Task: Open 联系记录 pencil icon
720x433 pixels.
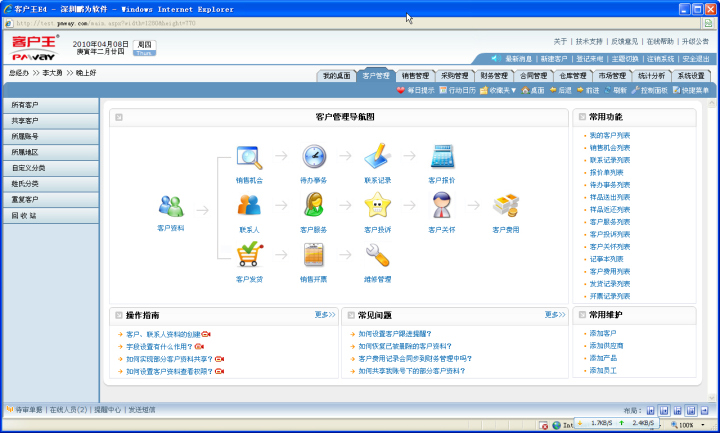Action: [x=377, y=158]
